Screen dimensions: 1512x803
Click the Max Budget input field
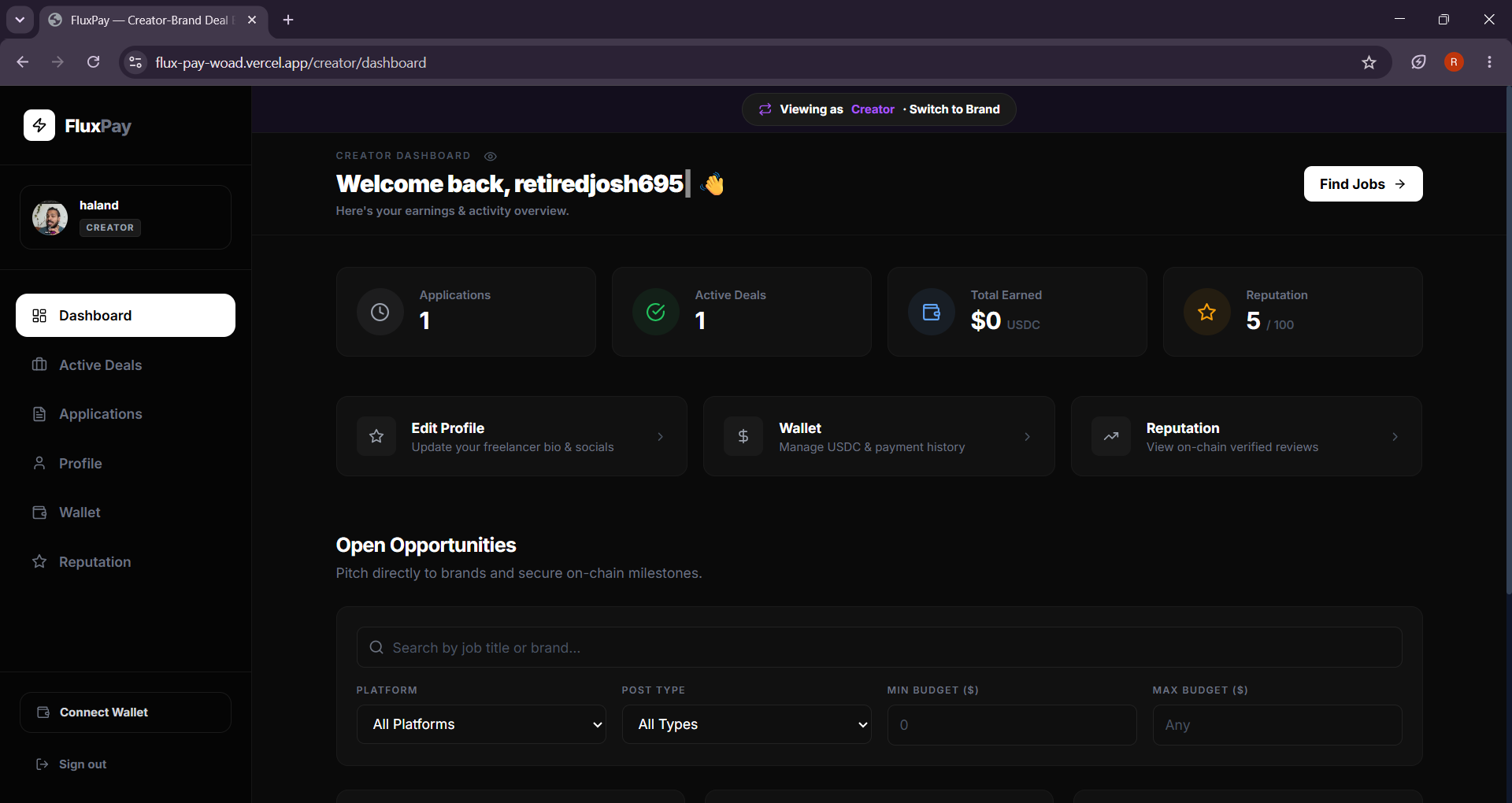tap(1277, 725)
